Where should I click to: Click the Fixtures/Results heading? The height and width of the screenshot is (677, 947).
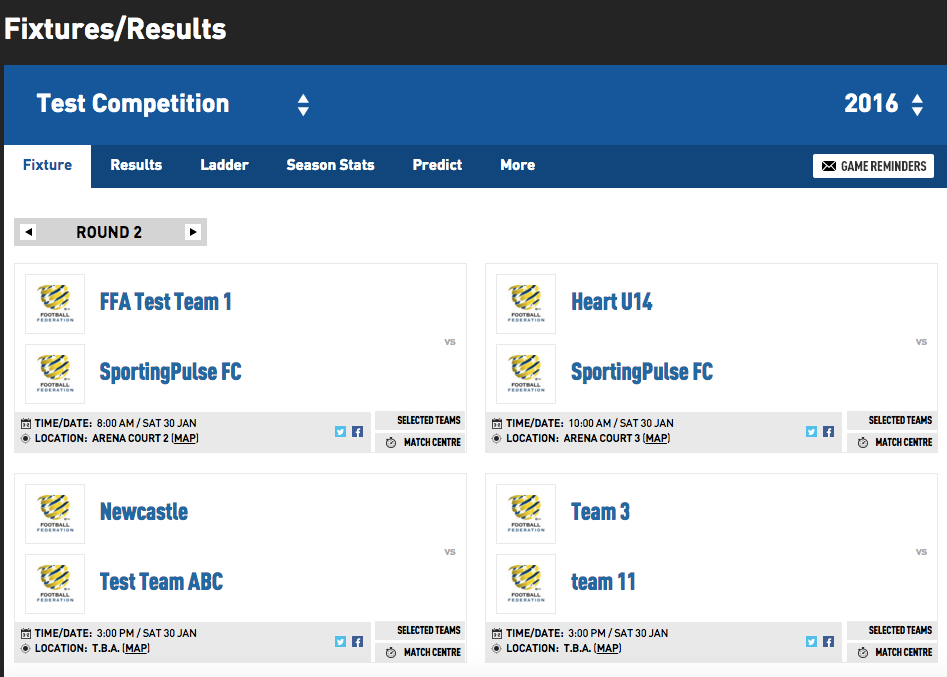click(115, 29)
